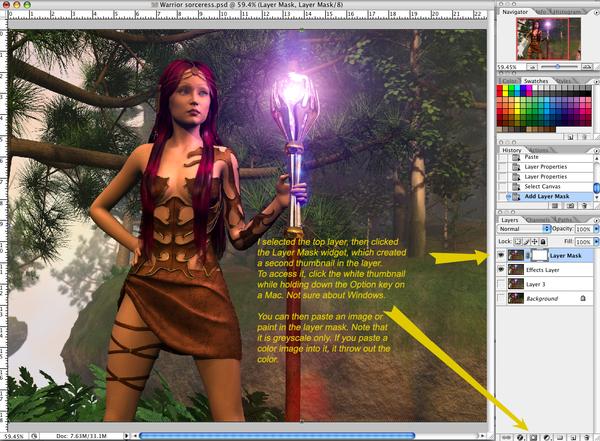Switch to the Color tab

point(509,81)
